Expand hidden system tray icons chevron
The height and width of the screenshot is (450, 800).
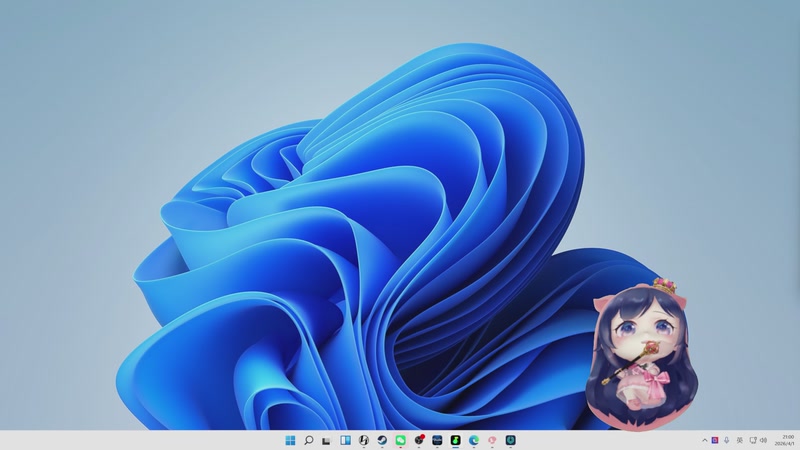705,440
